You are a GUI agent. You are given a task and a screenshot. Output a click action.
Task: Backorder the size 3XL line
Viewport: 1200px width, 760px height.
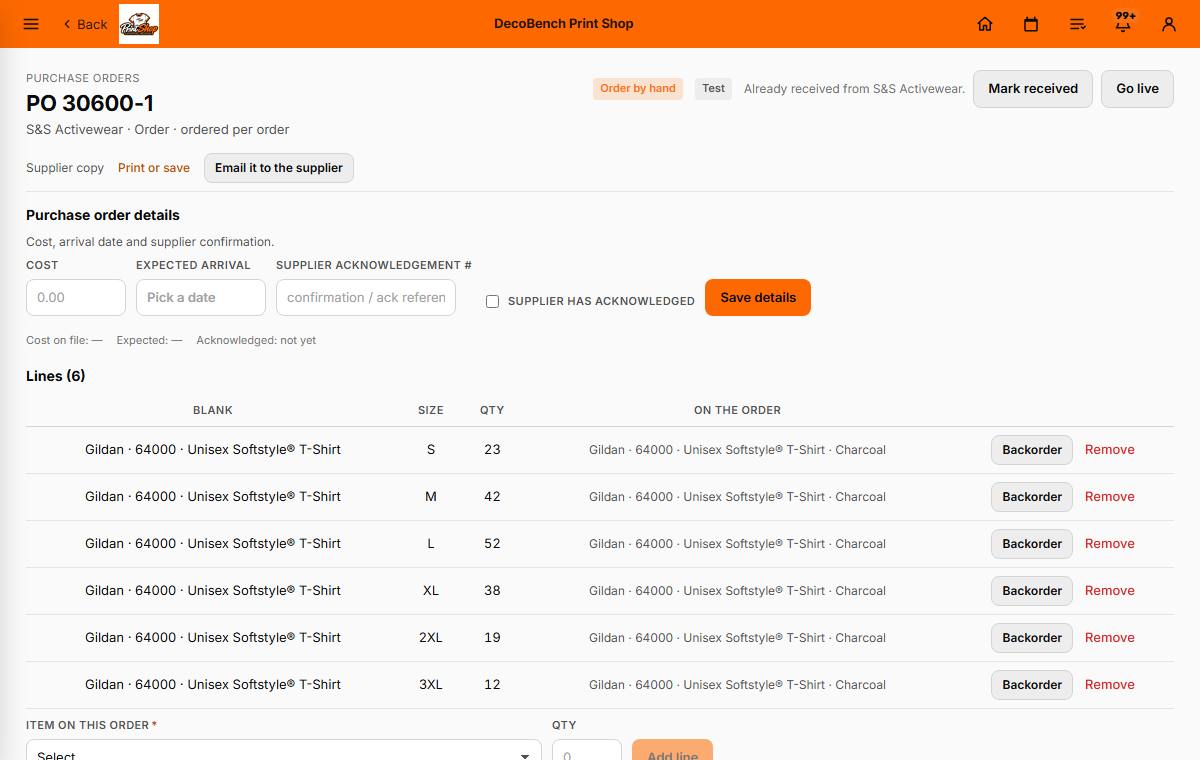click(x=1032, y=685)
